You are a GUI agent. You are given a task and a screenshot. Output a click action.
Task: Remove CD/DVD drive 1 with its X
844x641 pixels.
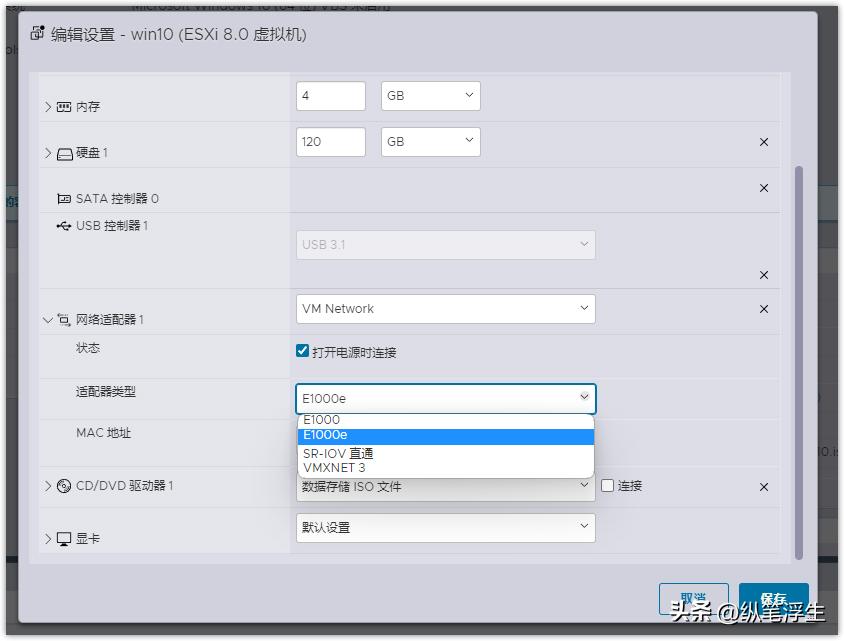click(x=763, y=487)
